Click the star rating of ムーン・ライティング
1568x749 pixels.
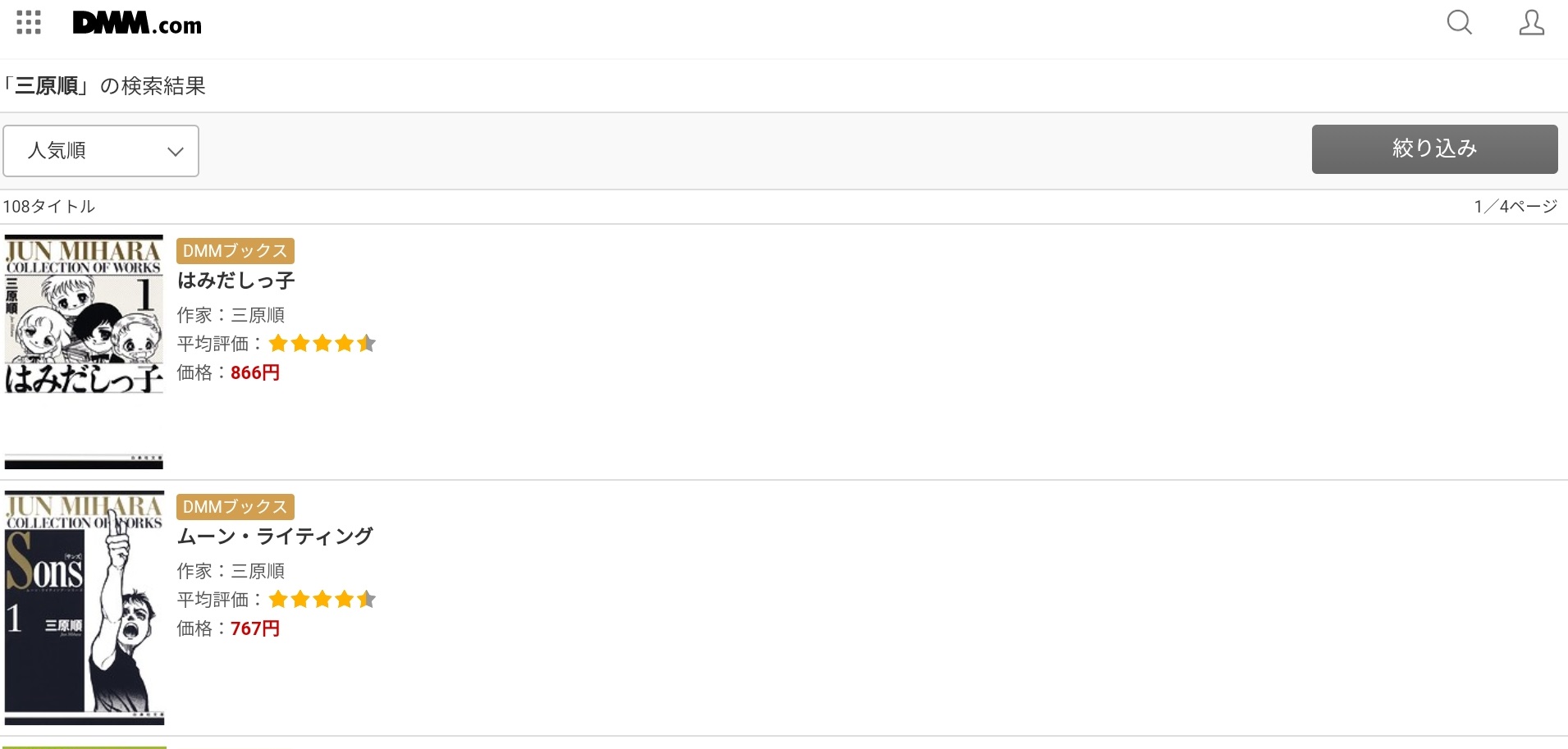[322, 599]
